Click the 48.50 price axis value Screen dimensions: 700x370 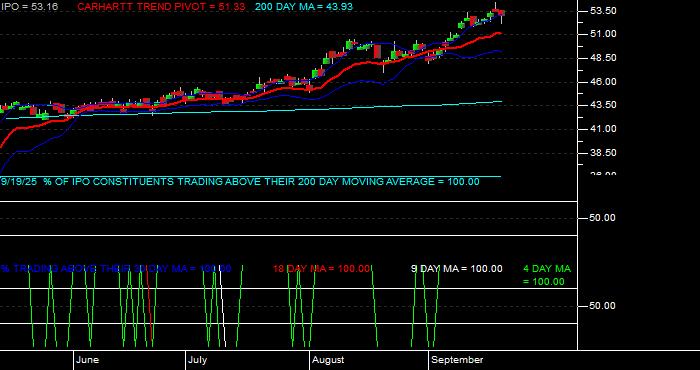(603, 58)
